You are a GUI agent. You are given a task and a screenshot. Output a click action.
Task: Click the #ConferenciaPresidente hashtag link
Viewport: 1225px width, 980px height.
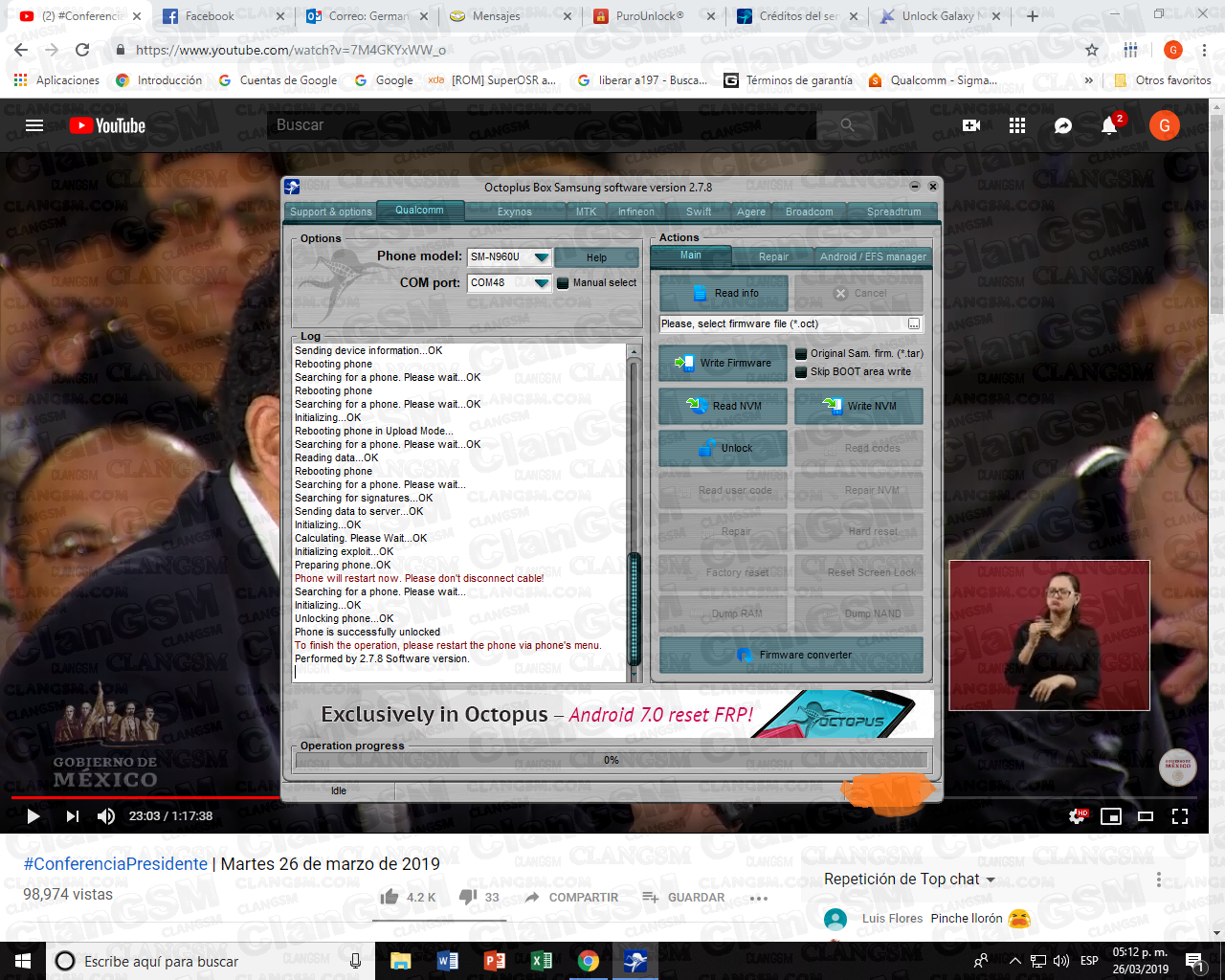[116, 863]
